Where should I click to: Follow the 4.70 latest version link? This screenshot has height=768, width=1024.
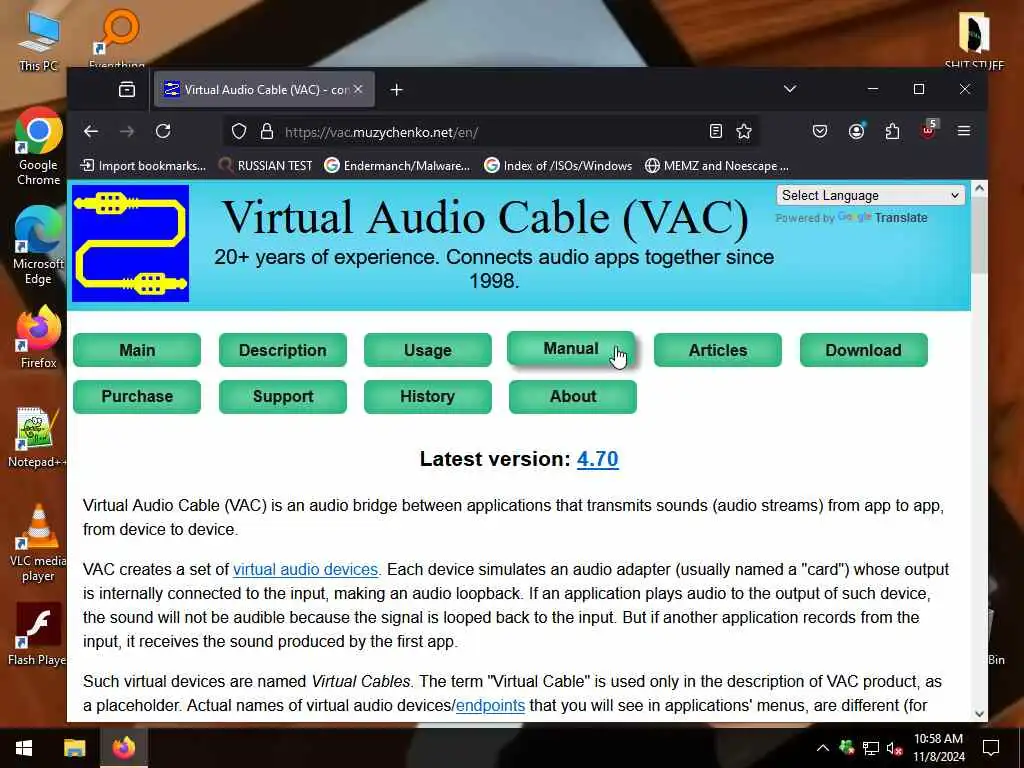(x=598, y=459)
